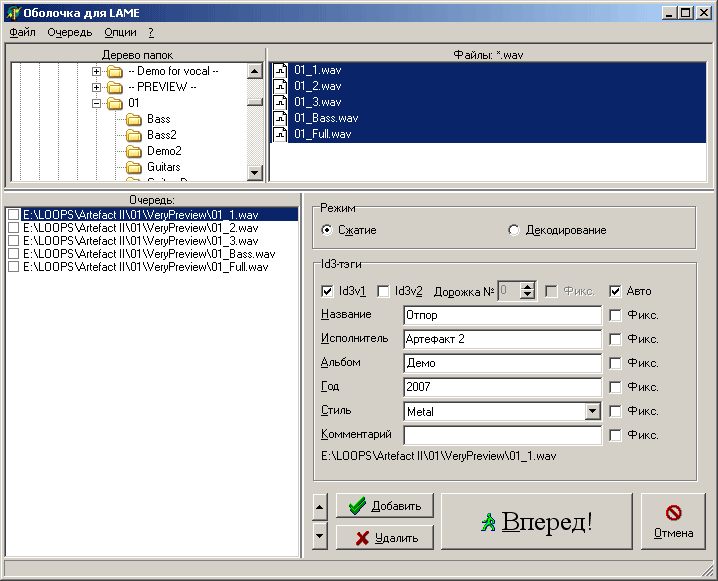Select the Декодирование mode radio button
The height and width of the screenshot is (581, 718).
pos(514,230)
